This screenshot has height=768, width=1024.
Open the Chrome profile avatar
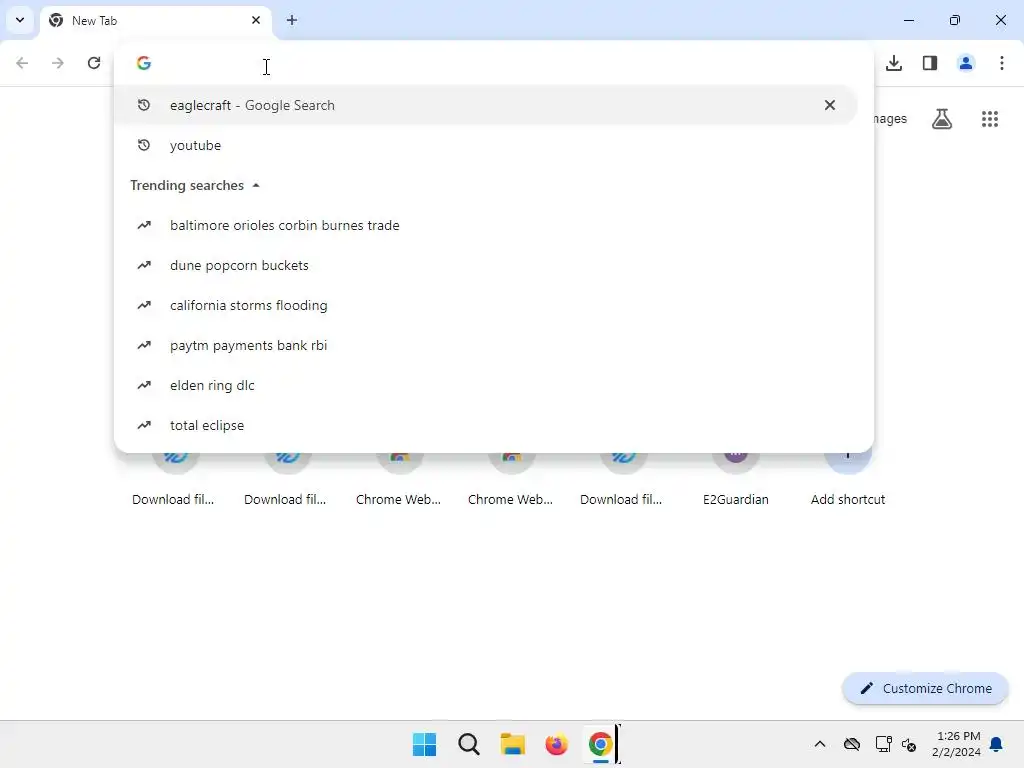click(966, 63)
